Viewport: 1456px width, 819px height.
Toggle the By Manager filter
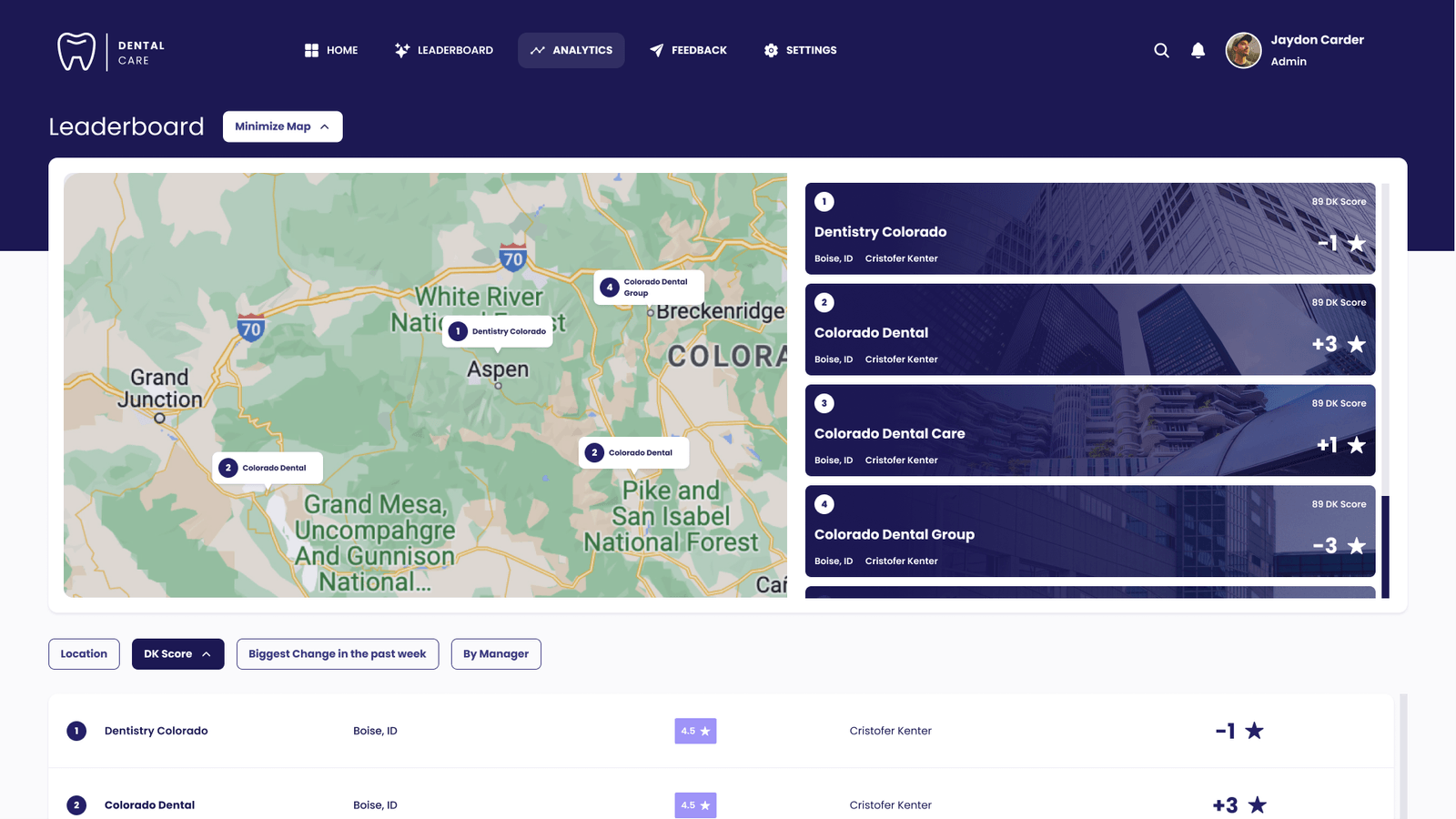[496, 654]
